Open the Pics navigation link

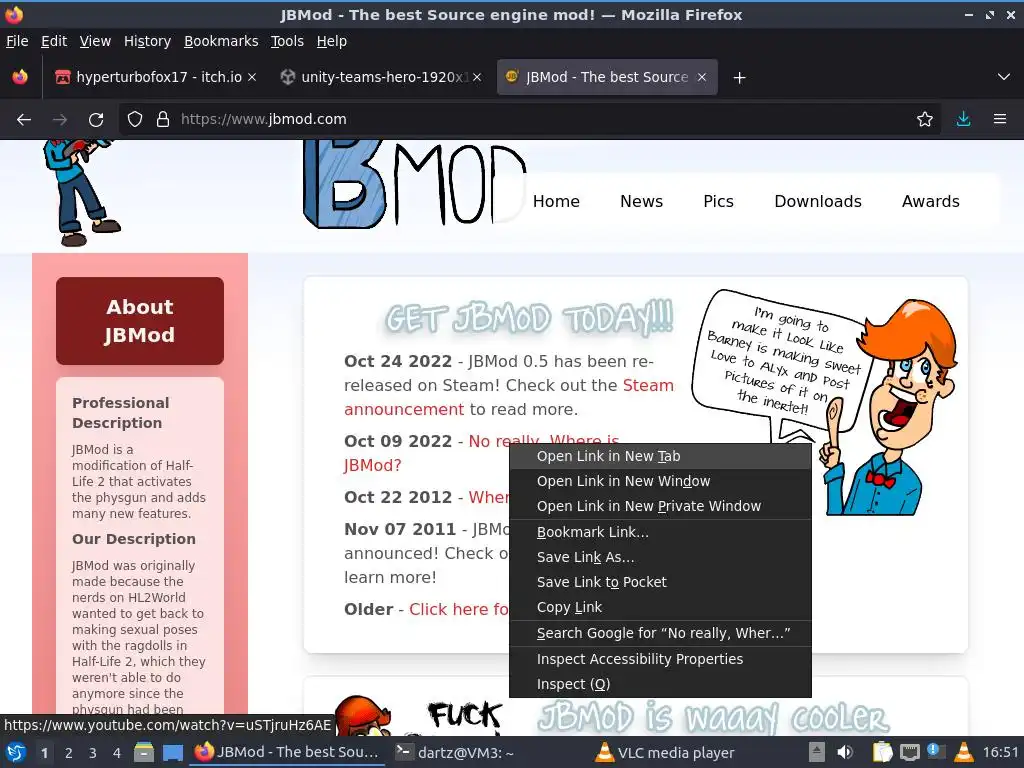tap(718, 202)
